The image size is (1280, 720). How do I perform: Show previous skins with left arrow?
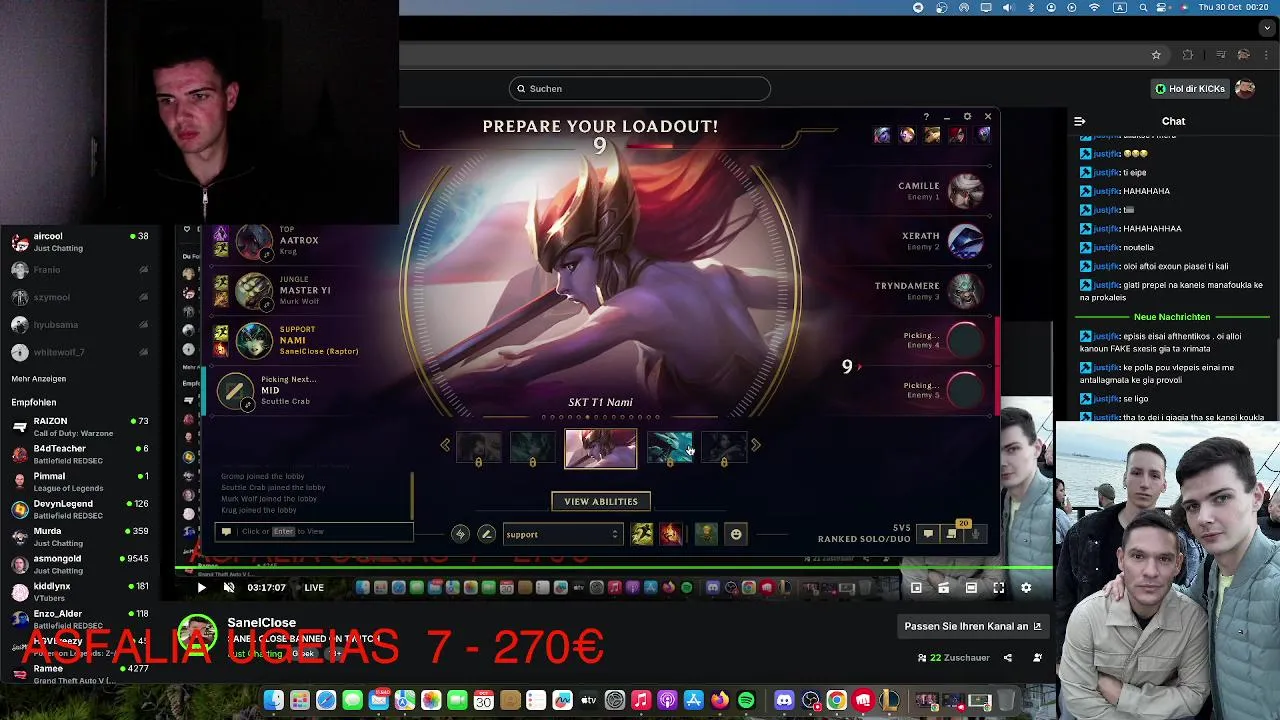(445, 445)
